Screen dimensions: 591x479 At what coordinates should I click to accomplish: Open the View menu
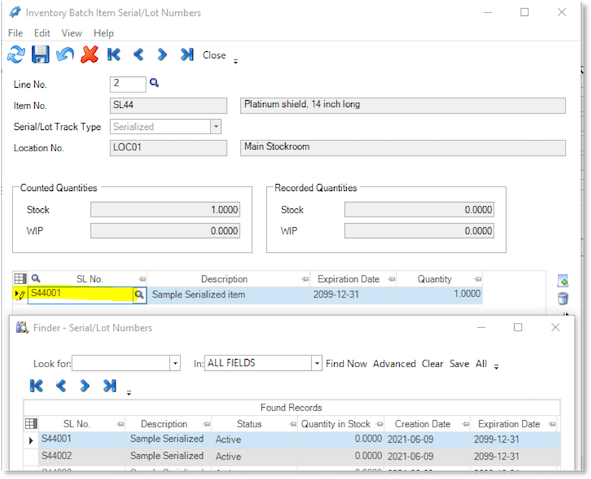point(72,33)
